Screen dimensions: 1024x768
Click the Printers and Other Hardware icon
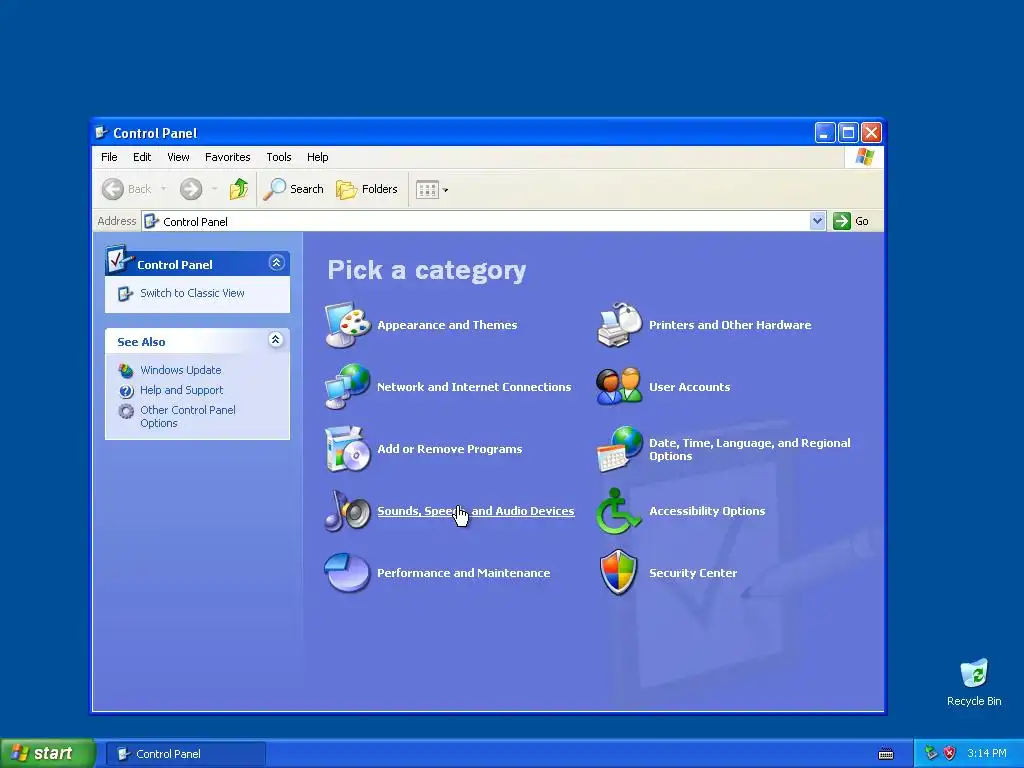coord(620,325)
